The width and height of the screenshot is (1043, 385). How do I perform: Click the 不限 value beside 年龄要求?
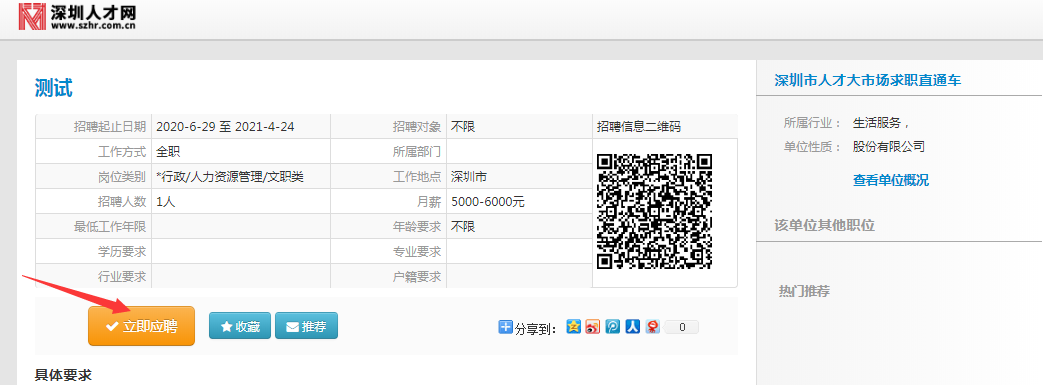463,227
